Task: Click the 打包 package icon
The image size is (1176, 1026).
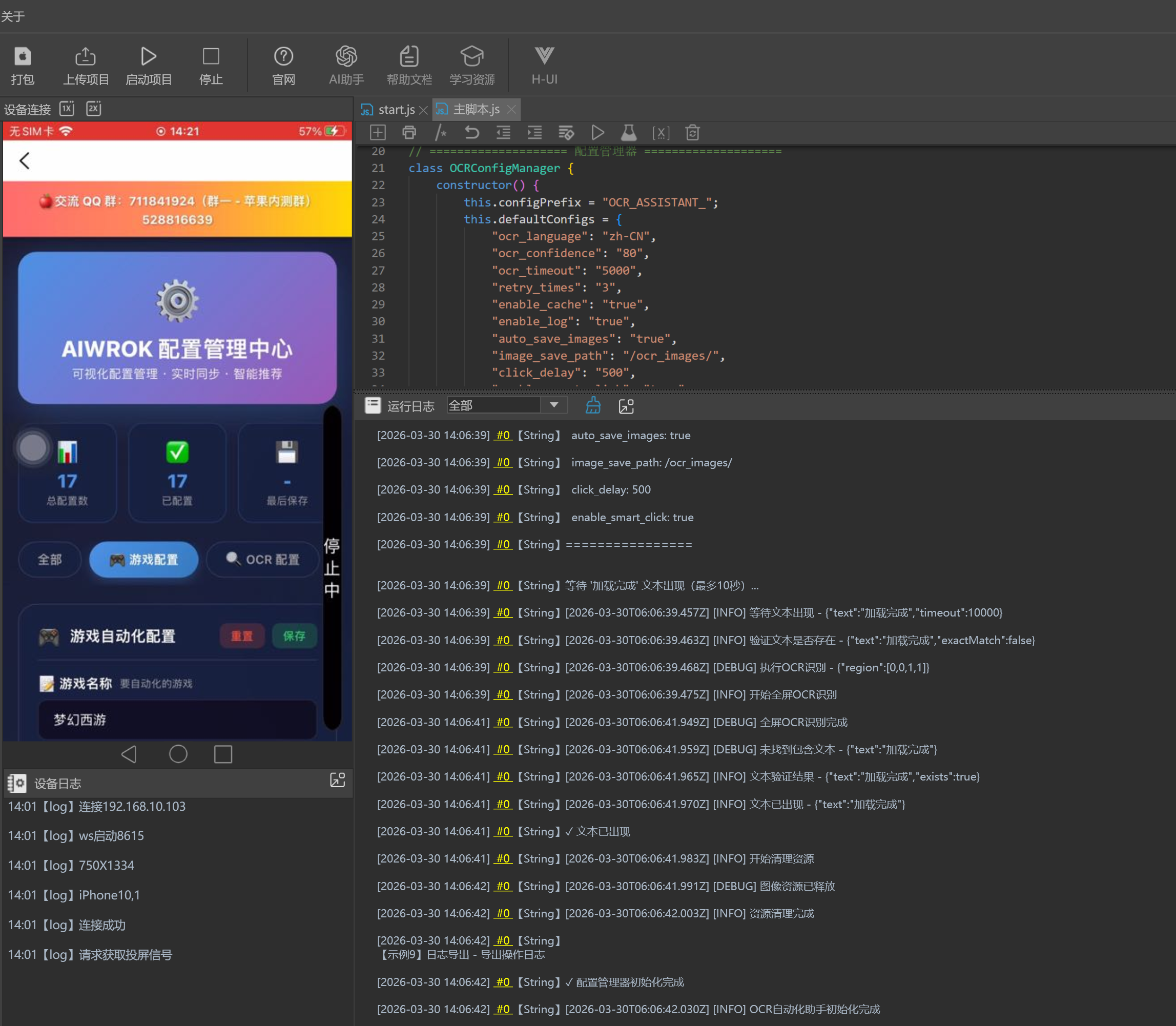Action: click(x=23, y=56)
